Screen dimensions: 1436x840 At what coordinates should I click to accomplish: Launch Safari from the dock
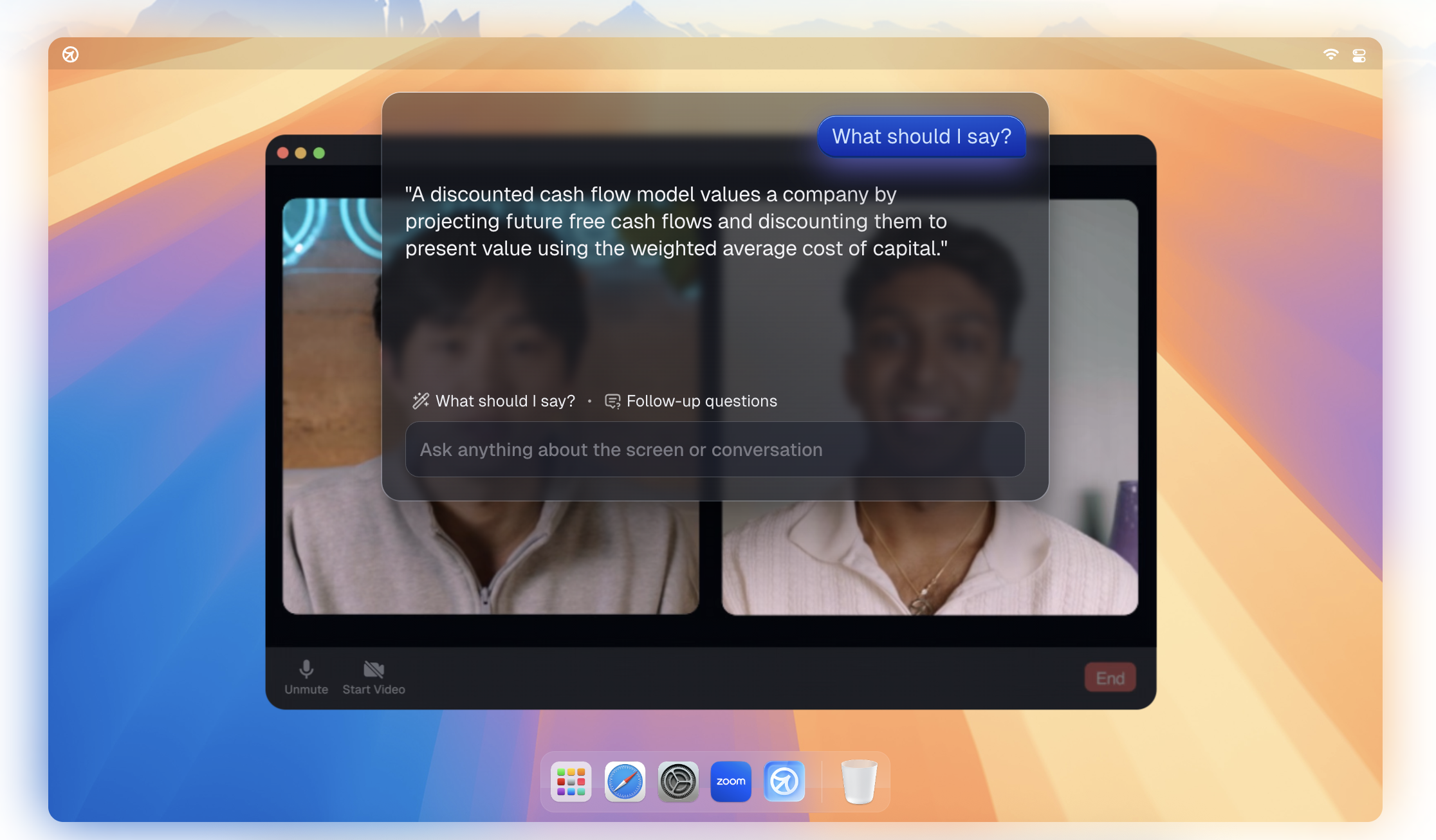click(x=624, y=781)
